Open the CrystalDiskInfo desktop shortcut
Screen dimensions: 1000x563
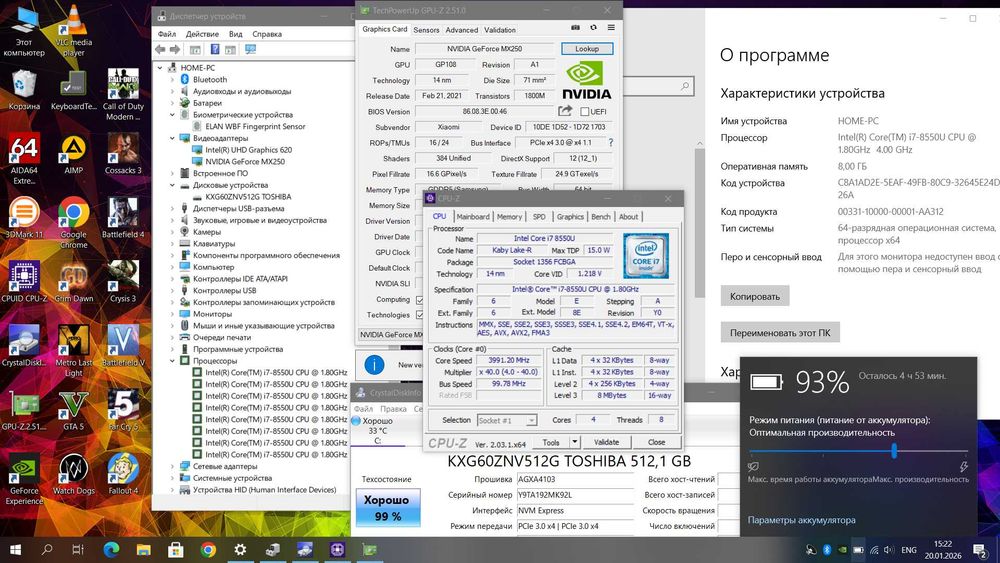24,346
